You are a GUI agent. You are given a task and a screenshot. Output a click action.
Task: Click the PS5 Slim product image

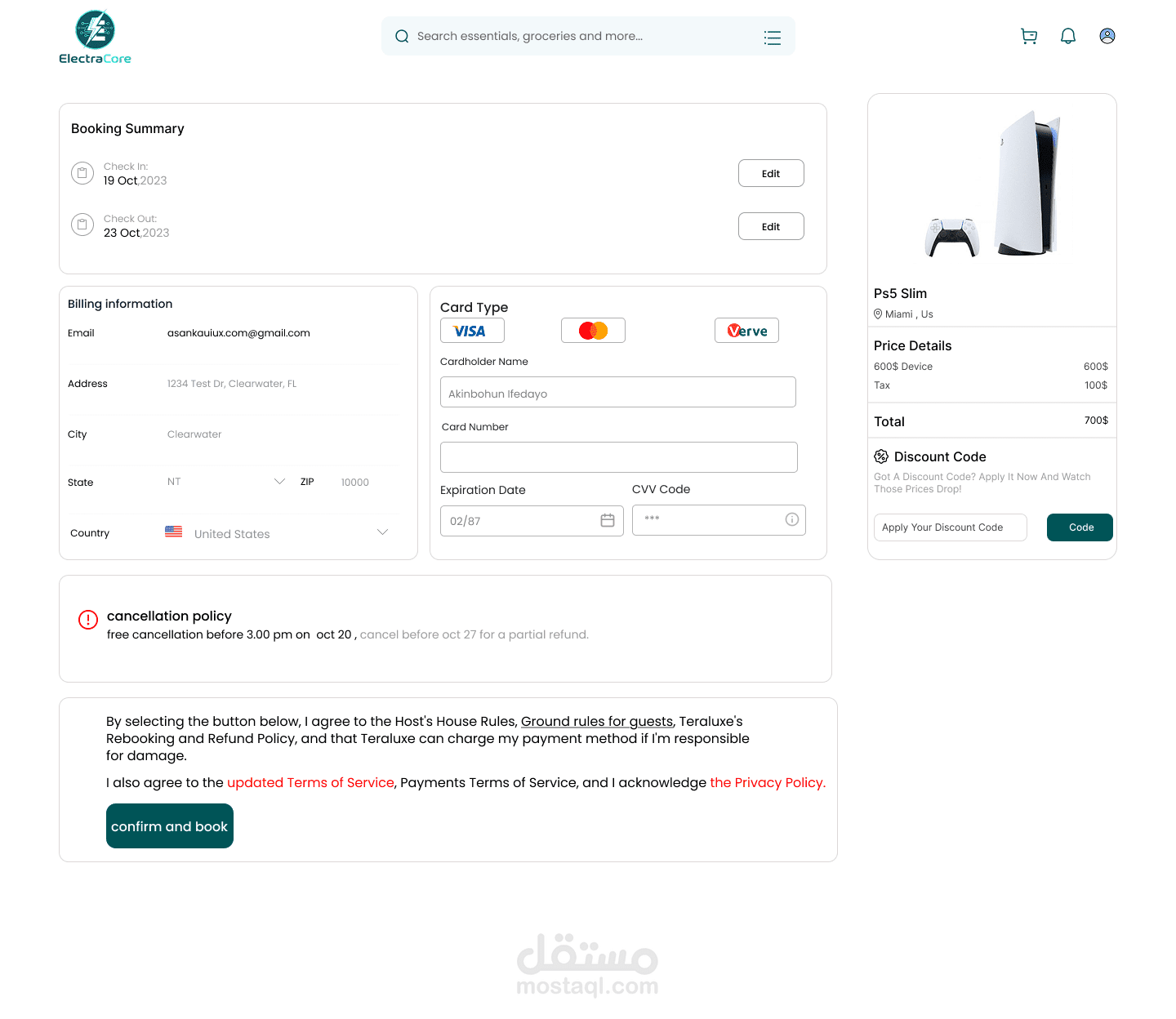click(992, 185)
